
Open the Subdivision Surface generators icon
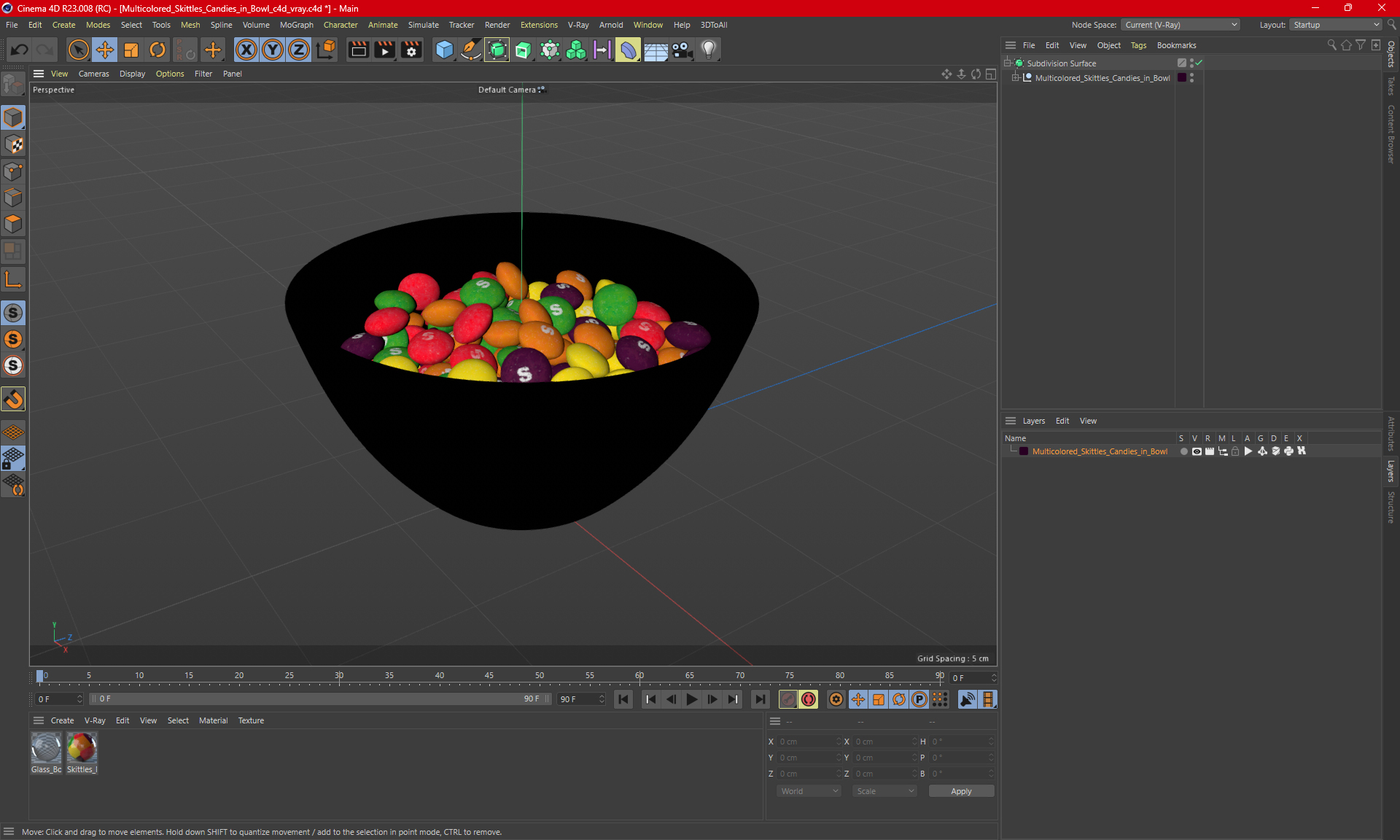pyautogui.click(x=497, y=50)
